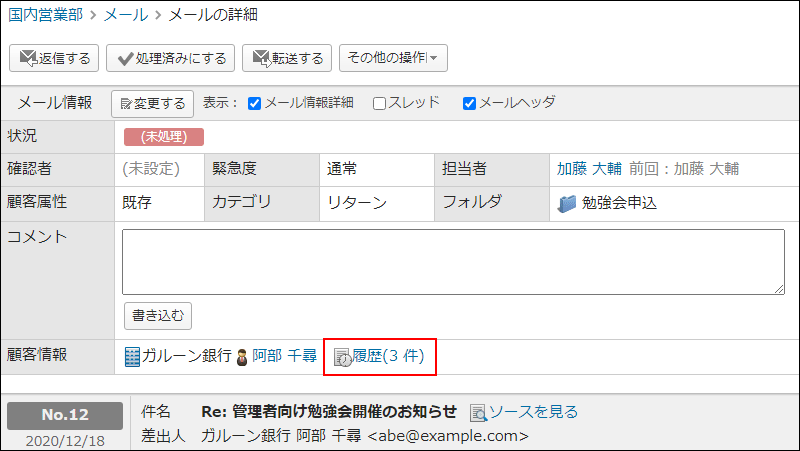The width and height of the screenshot is (800, 451).
Task: Enable the スレッド checkbox
Action: [x=379, y=104]
